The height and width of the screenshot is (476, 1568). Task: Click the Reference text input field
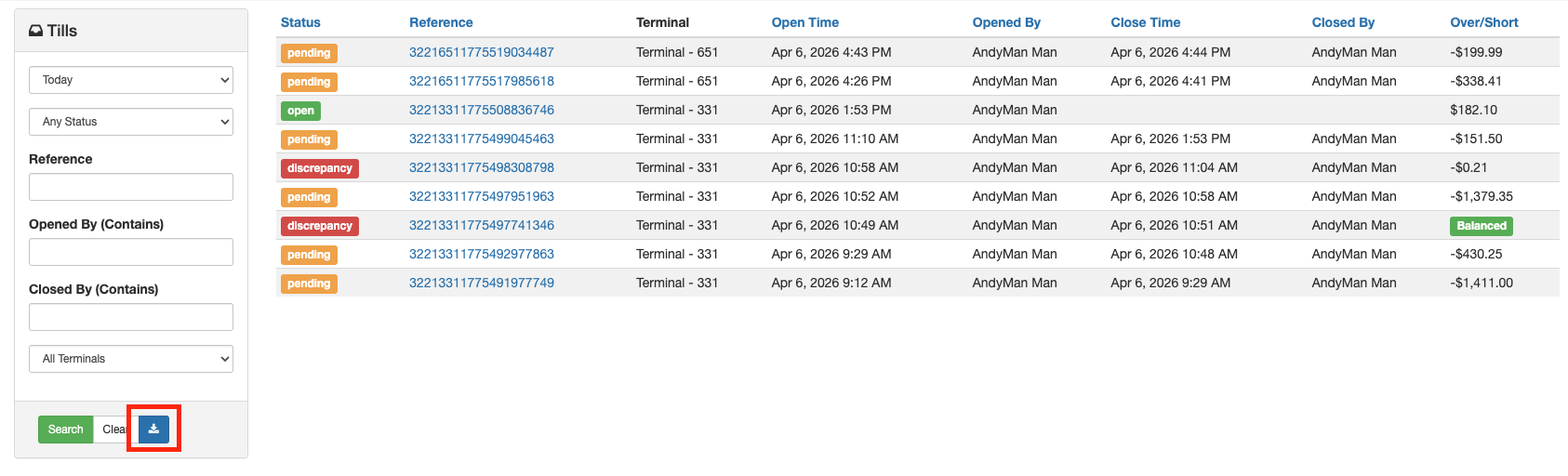click(131, 187)
